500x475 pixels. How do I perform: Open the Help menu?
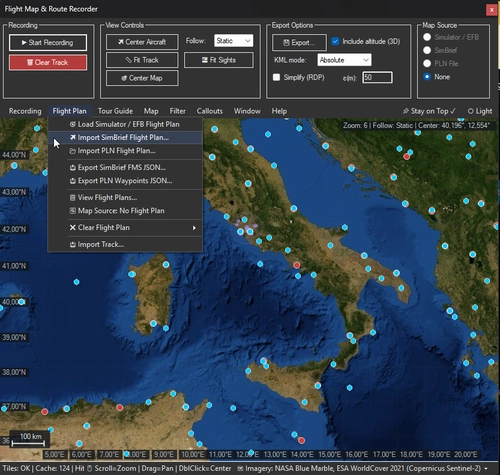[x=279, y=111]
